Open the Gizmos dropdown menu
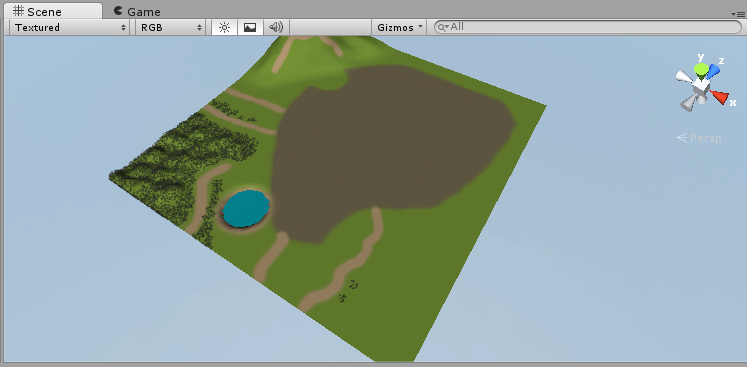This screenshot has width=747, height=367. click(399, 28)
